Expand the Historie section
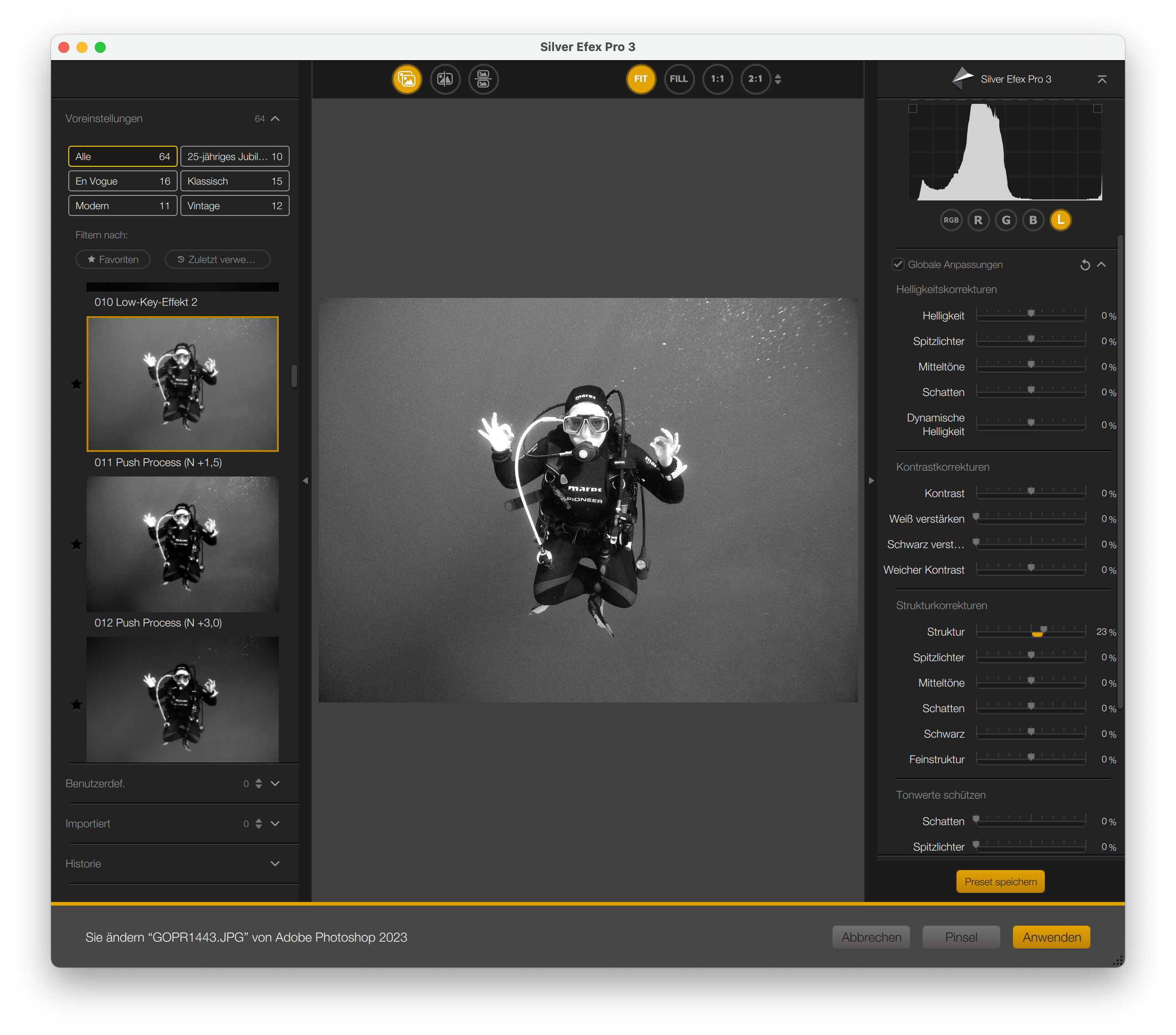Image resolution: width=1176 pixels, height=1035 pixels. (x=275, y=864)
